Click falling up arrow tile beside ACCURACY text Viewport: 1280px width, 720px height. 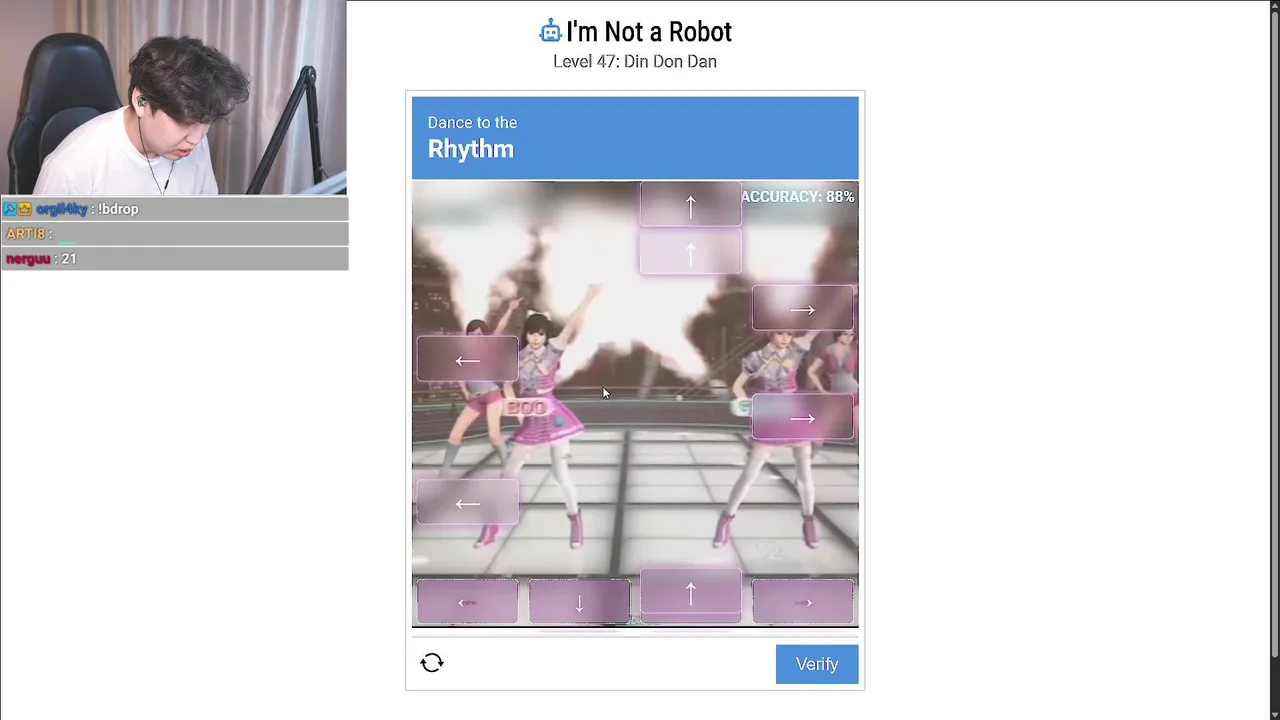[x=690, y=205]
